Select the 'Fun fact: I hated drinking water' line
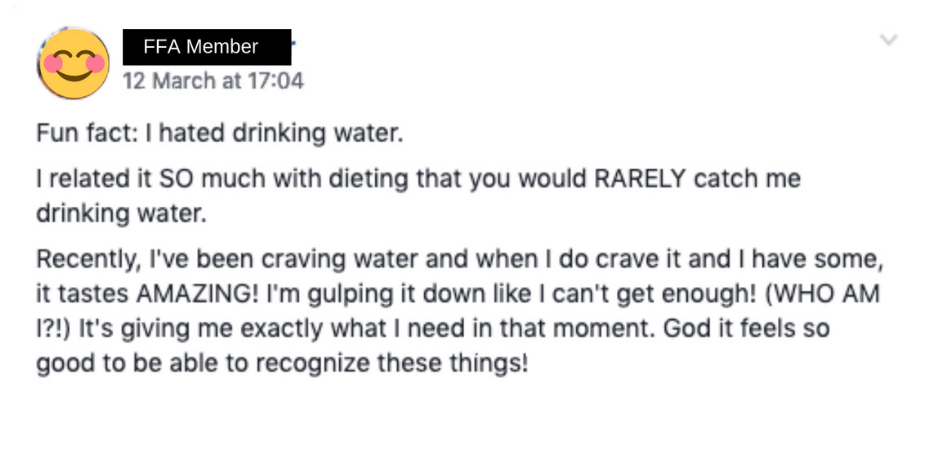940x450 pixels. (218, 133)
